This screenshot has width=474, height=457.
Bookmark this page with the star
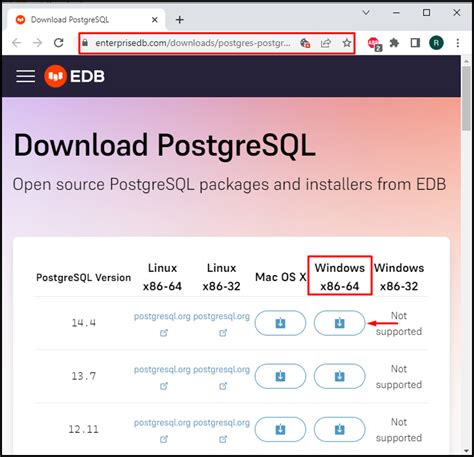[x=347, y=43]
